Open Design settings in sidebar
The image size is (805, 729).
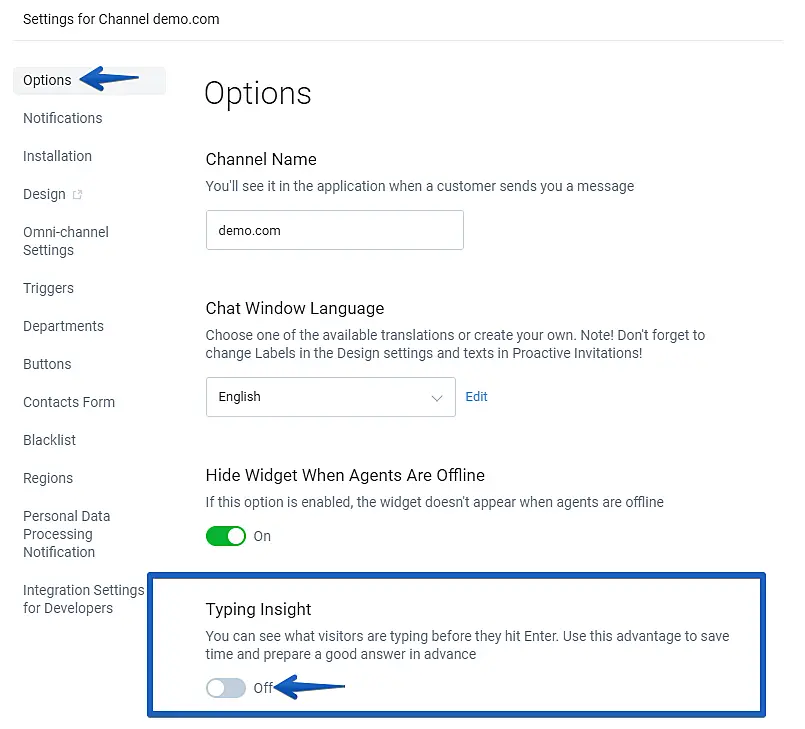click(x=44, y=194)
